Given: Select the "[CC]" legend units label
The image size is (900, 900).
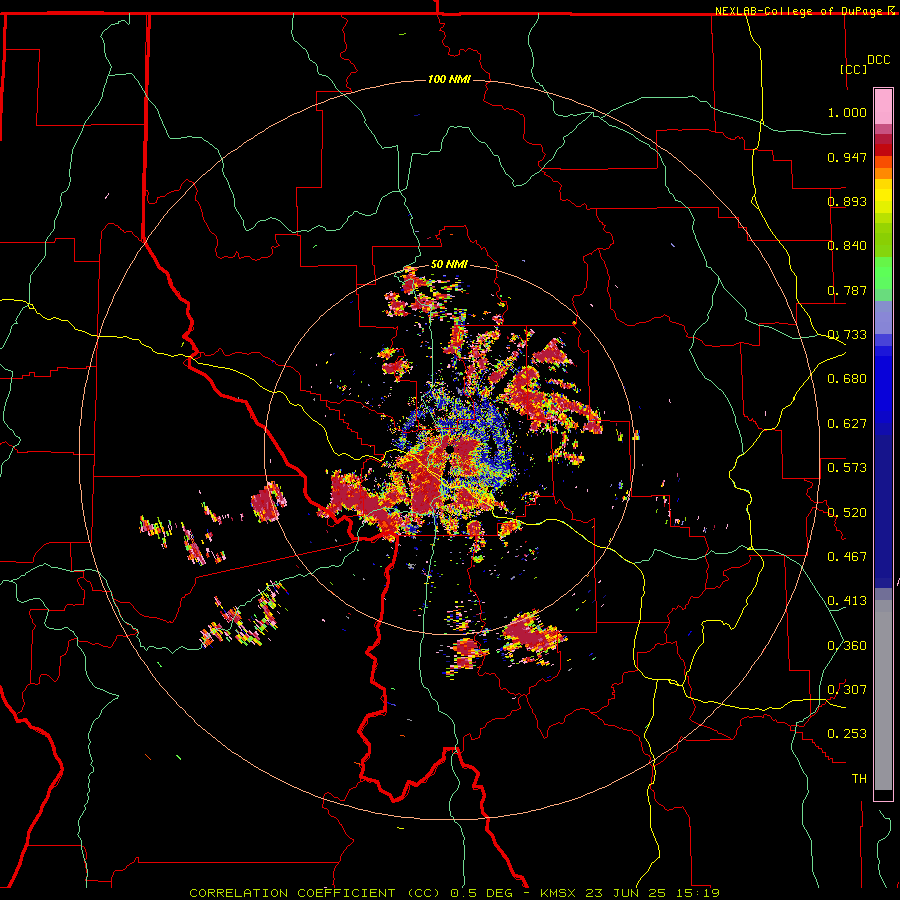Looking at the screenshot, I should pos(854,69).
